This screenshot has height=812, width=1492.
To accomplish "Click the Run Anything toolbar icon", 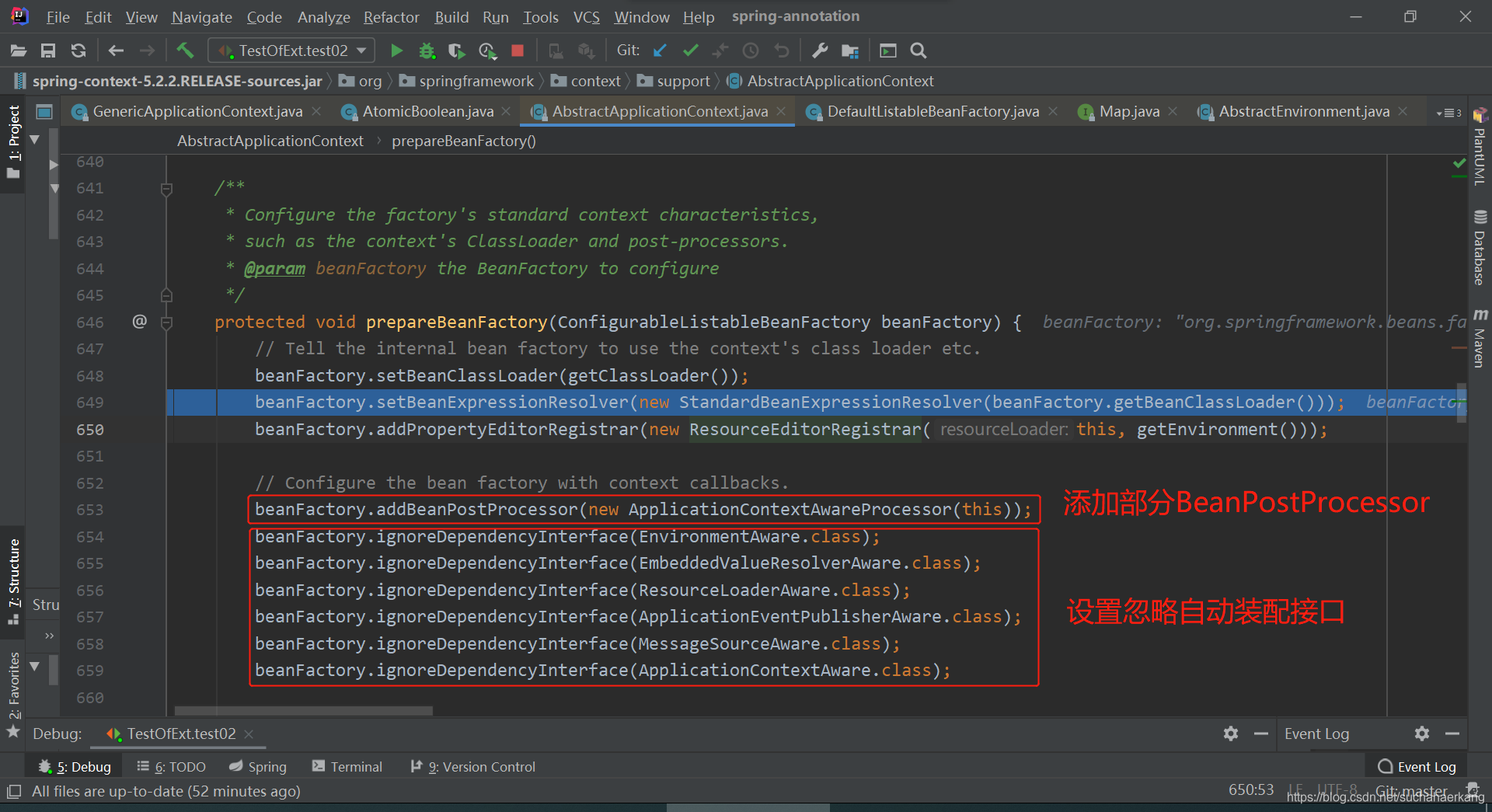I will pyautogui.click(x=888, y=51).
